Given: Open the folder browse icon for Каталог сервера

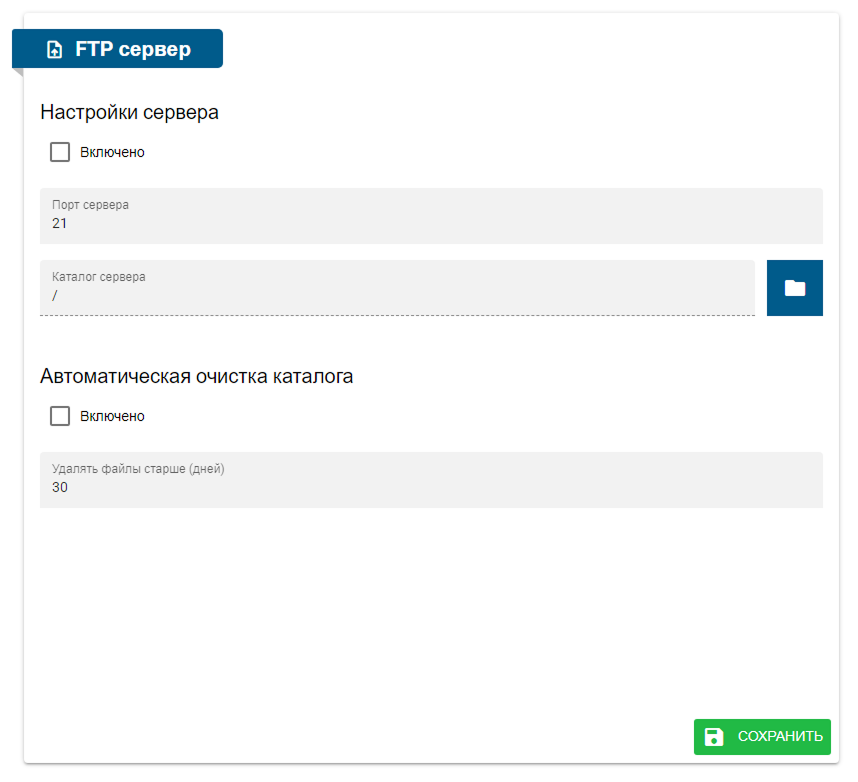Looking at the screenshot, I should pos(794,287).
